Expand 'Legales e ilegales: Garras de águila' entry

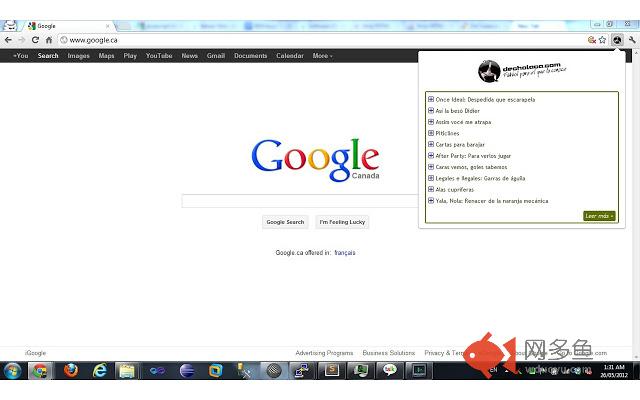point(431,178)
